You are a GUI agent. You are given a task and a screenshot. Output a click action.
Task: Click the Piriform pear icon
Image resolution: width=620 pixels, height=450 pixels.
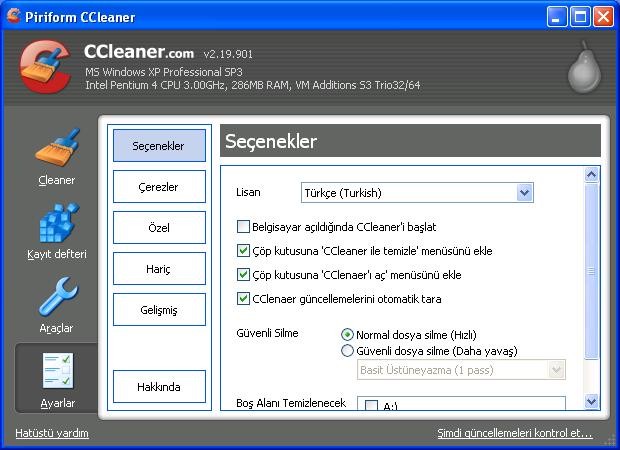point(583,67)
